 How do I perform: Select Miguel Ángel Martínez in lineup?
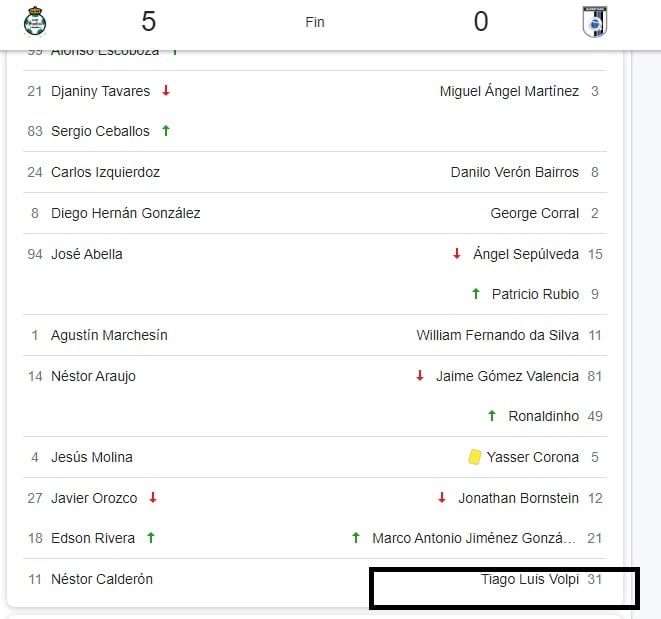509,91
